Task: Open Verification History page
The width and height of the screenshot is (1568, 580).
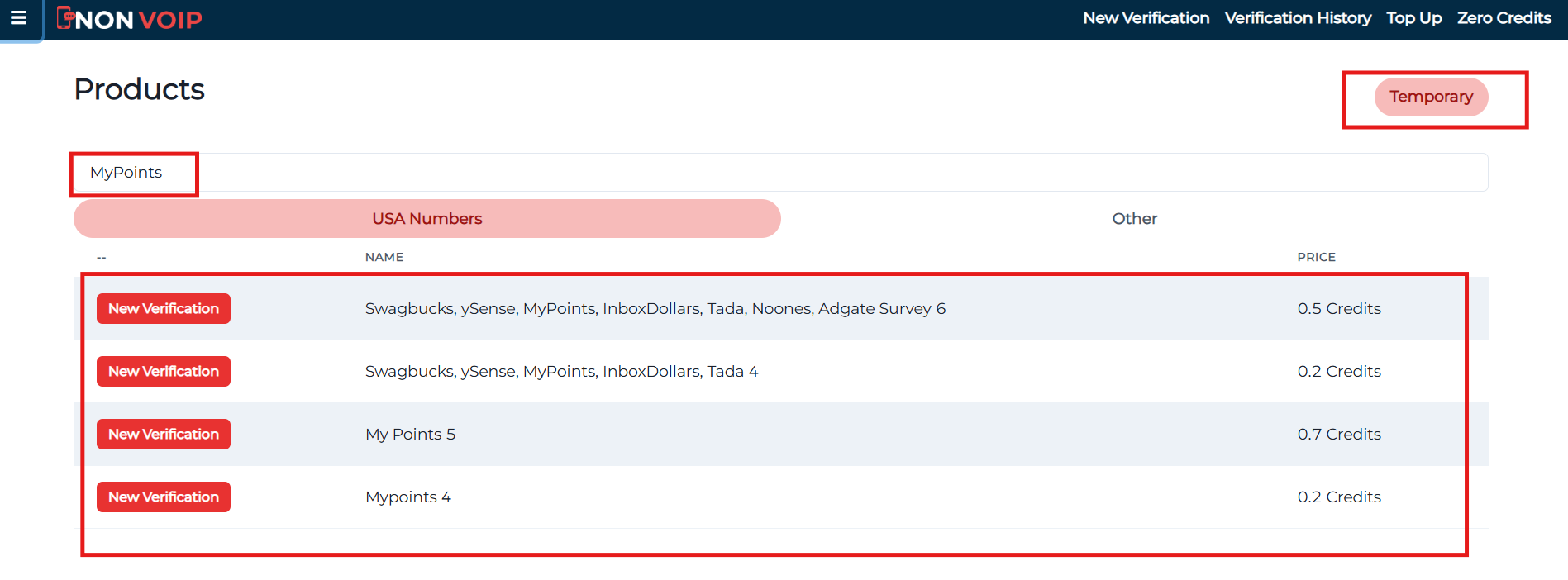Action: [1298, 18]
